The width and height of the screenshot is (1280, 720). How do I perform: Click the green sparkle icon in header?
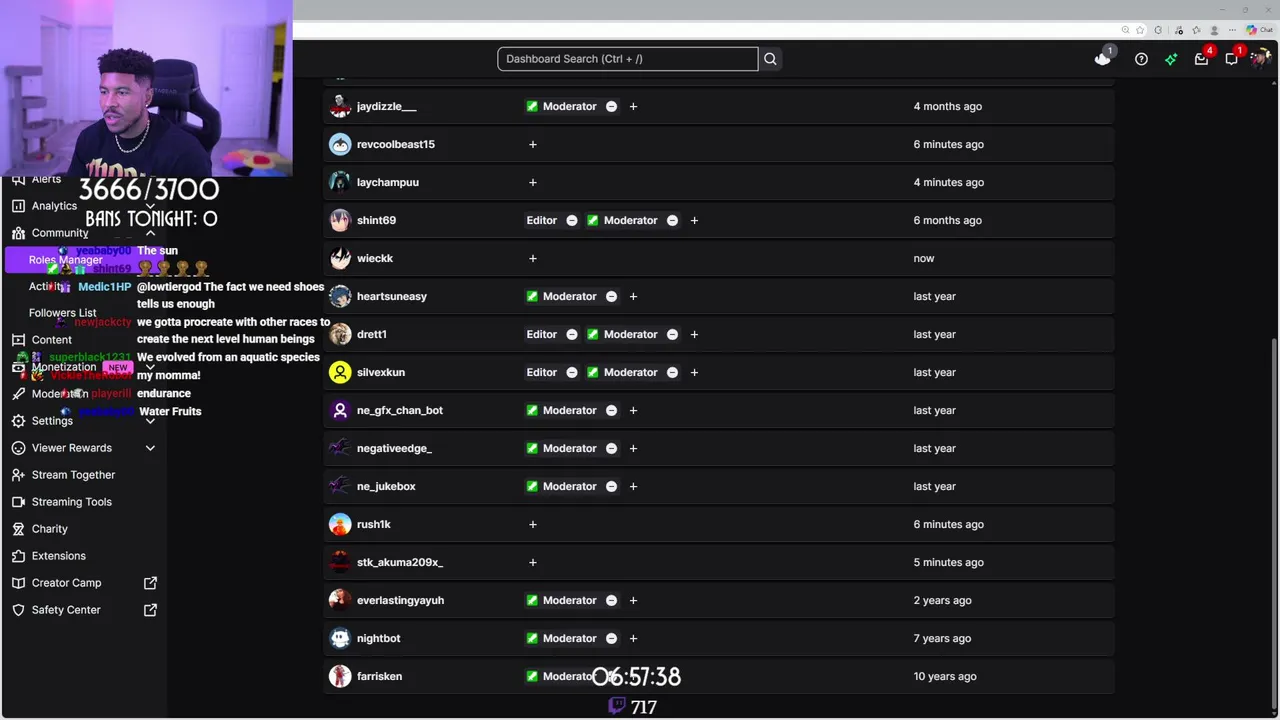(1171, 59)
